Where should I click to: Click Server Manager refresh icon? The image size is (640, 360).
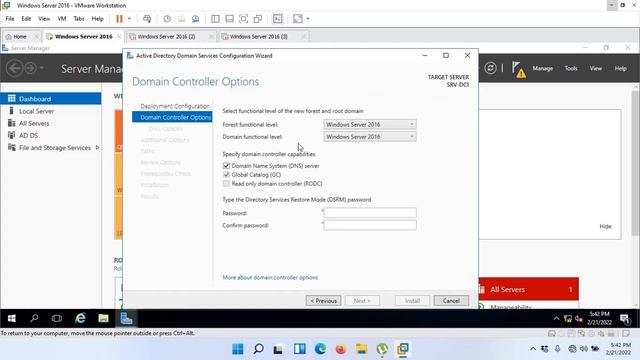(490, 68)
